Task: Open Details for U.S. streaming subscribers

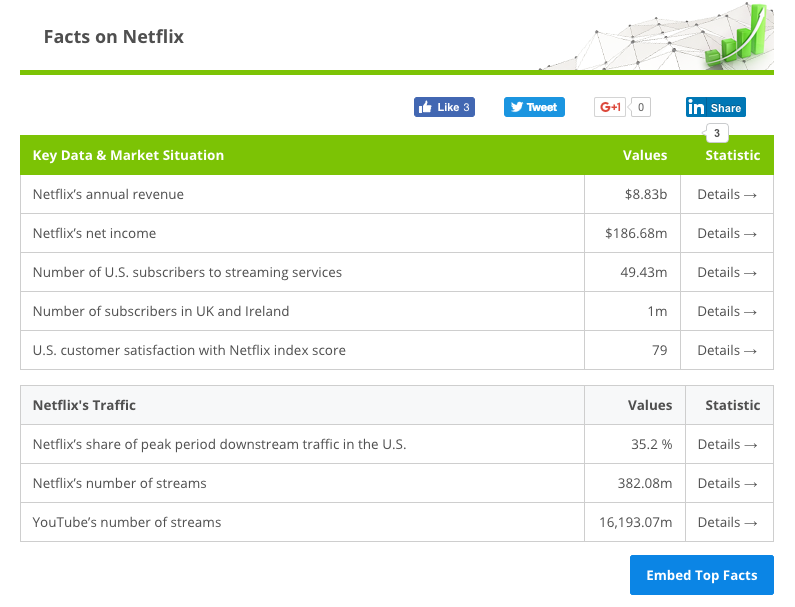Action: point(727,272)
